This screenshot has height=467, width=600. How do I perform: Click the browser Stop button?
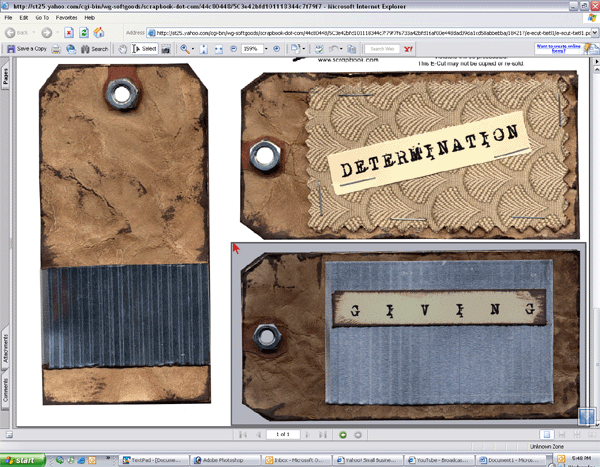pyautogui.click(x=68, y=32)
